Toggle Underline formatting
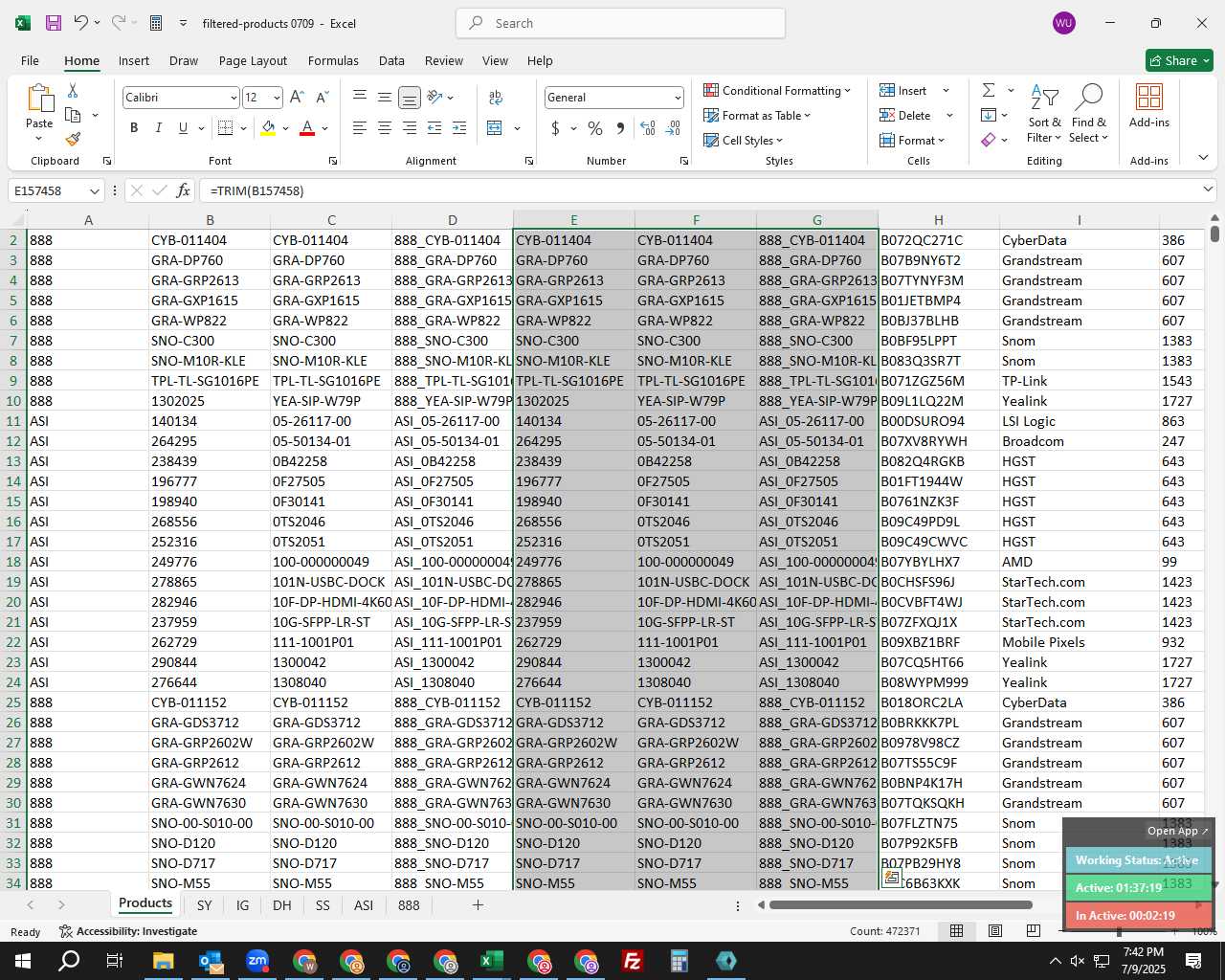The image size is (1225, 980). (183, 128)
